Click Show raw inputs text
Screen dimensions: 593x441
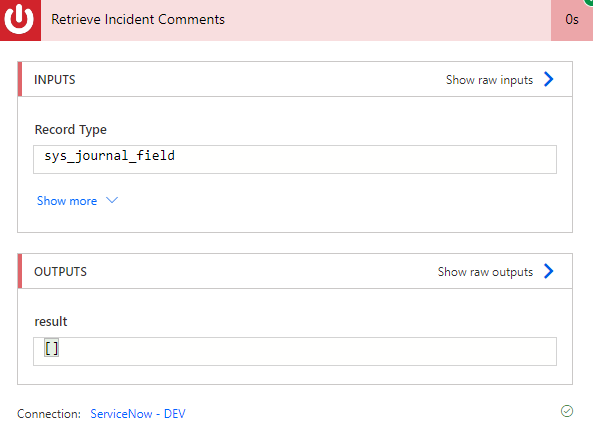[489, 80]
